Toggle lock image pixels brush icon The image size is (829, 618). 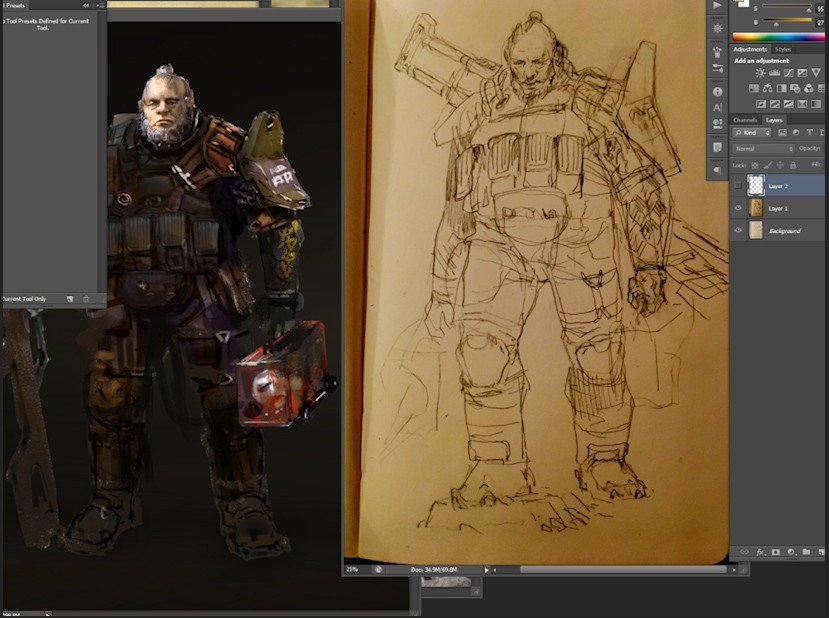pyautogui.click(x=768, y=165)
